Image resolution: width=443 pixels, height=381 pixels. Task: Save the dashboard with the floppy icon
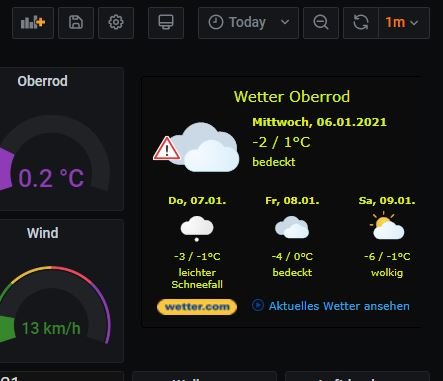click(76, 23)
